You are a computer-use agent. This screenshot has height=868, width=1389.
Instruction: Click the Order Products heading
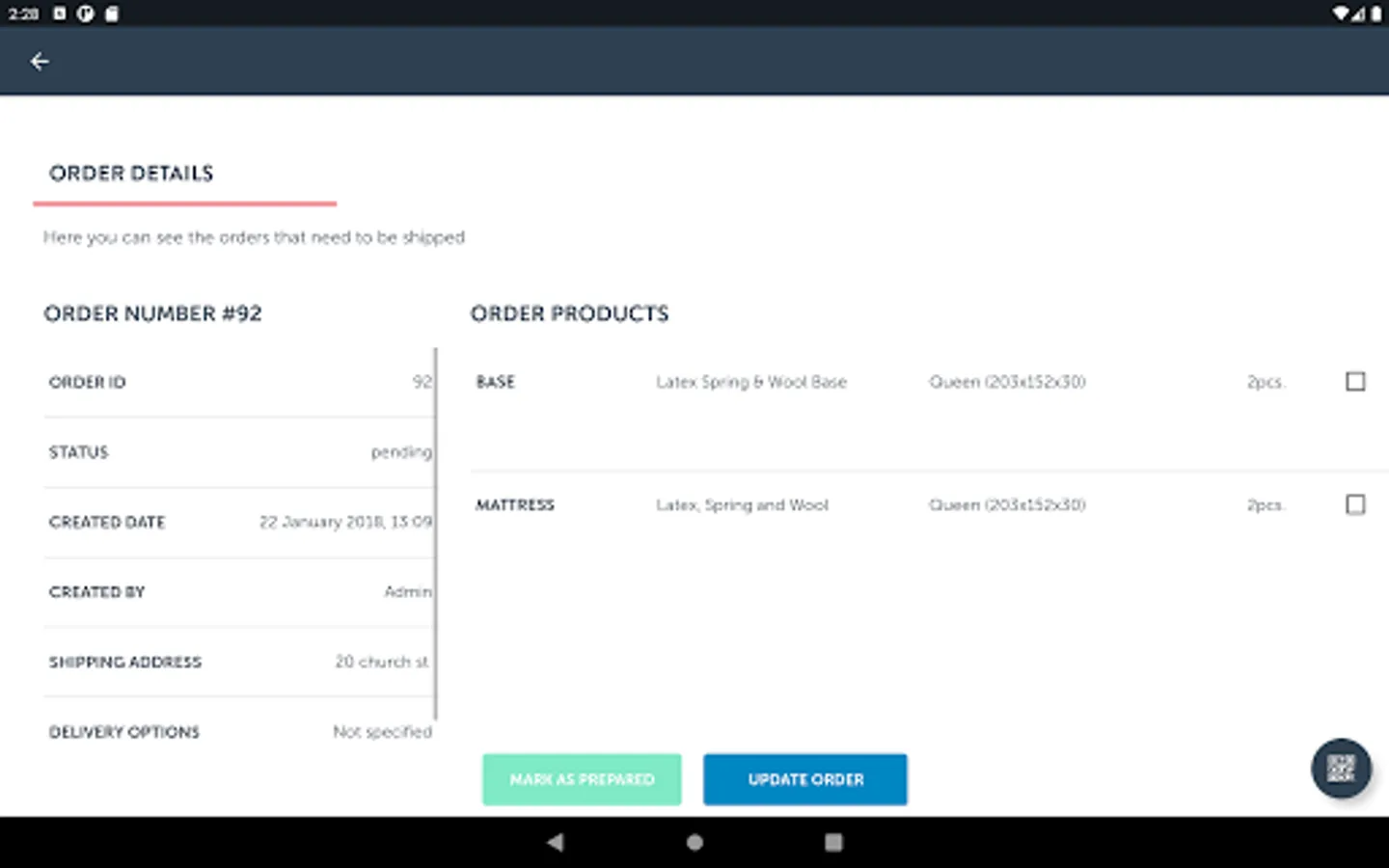569,313
